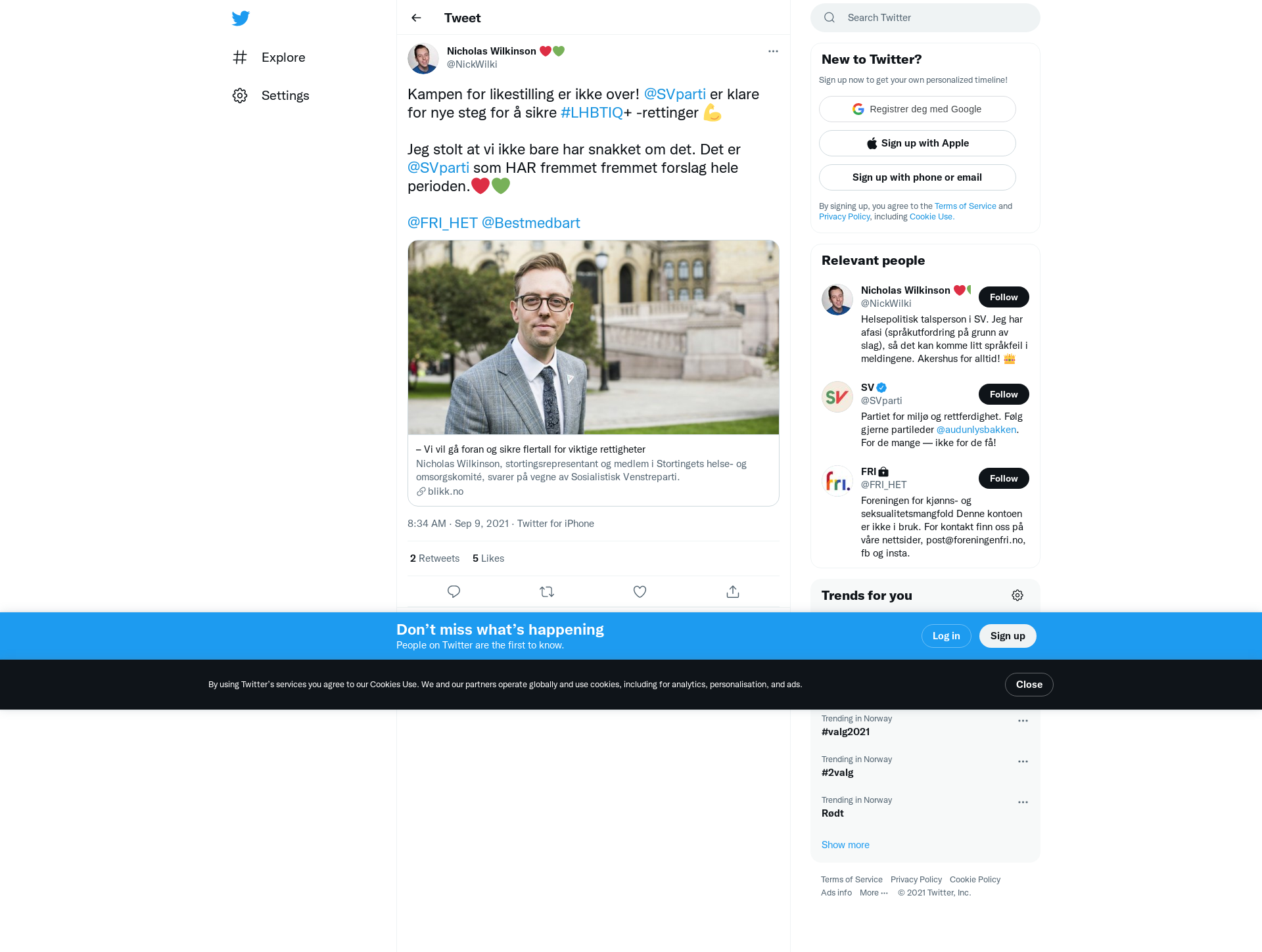Sign up with Apple
The height and width of the screenshot is (952, 1262).
tap(918, 143)
